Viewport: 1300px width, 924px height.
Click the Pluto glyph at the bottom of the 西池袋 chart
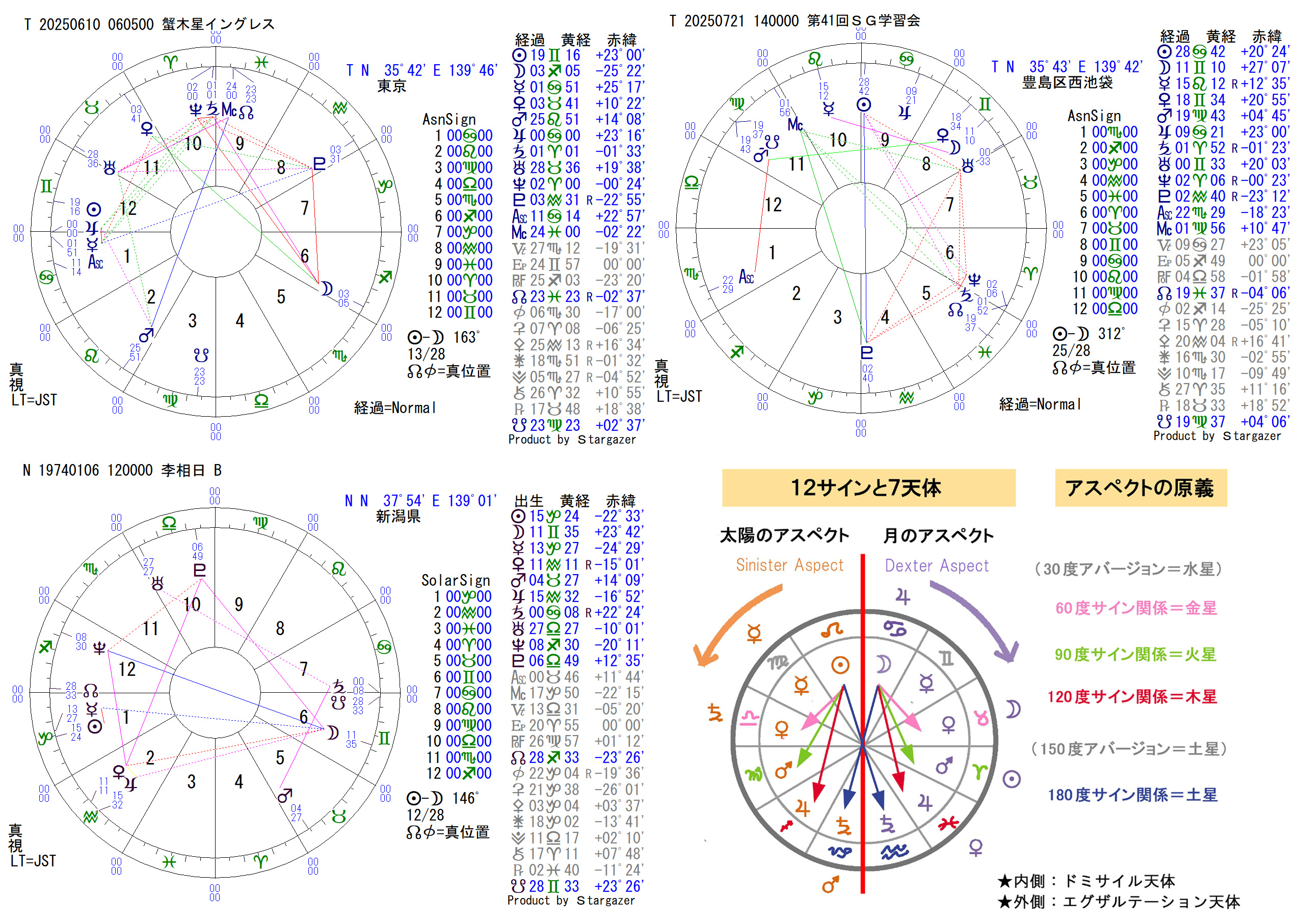click(866, 352)
